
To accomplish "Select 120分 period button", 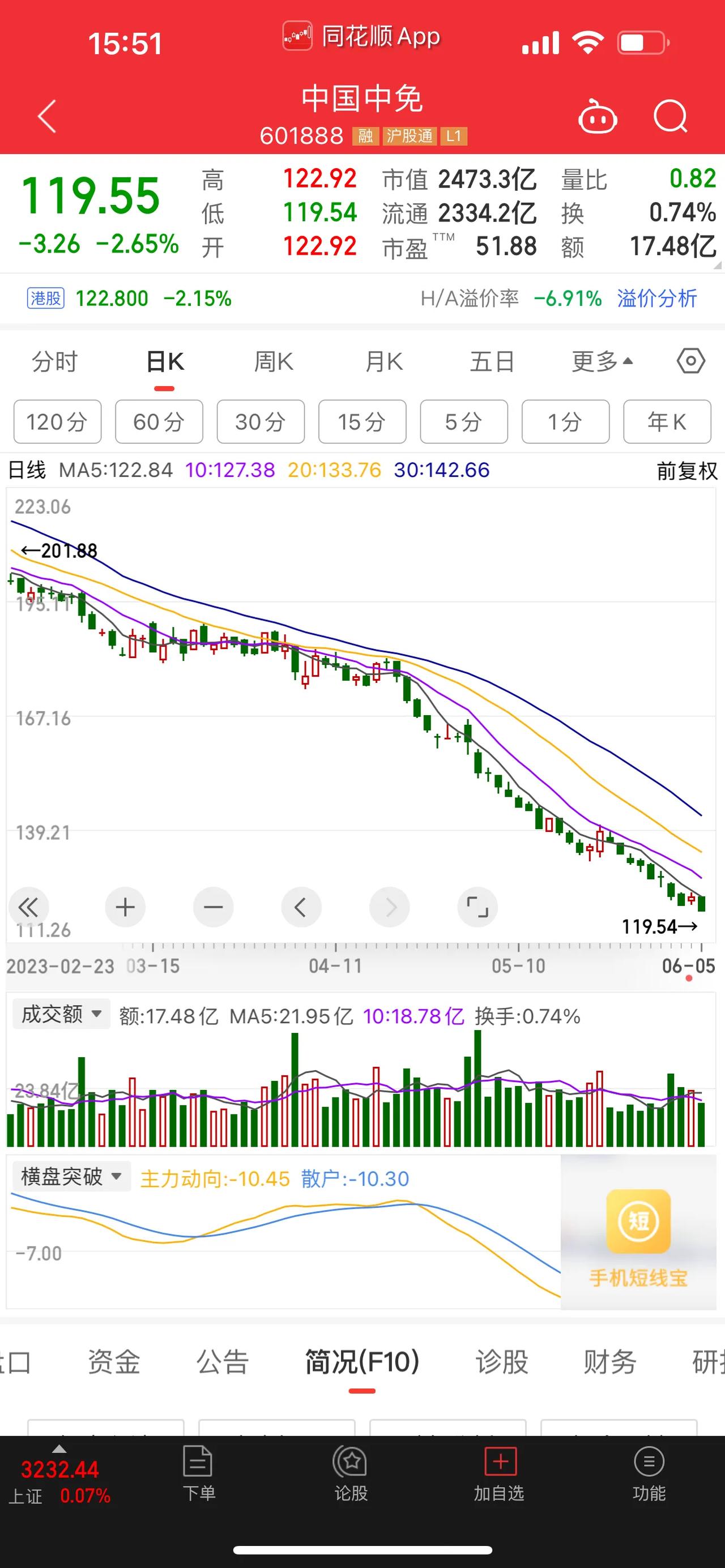I will click(57, 421).
